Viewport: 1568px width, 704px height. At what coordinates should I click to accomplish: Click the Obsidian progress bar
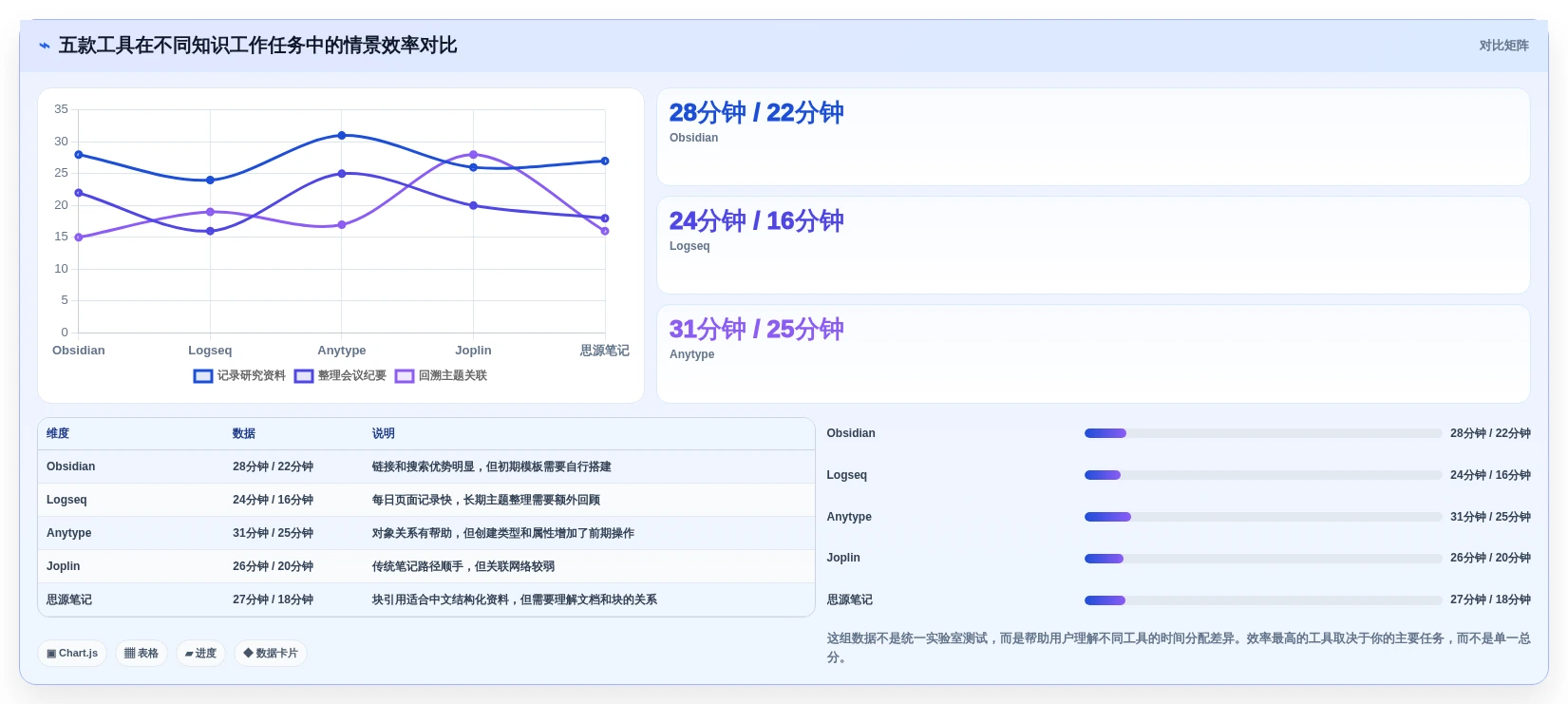(1263, 433)
